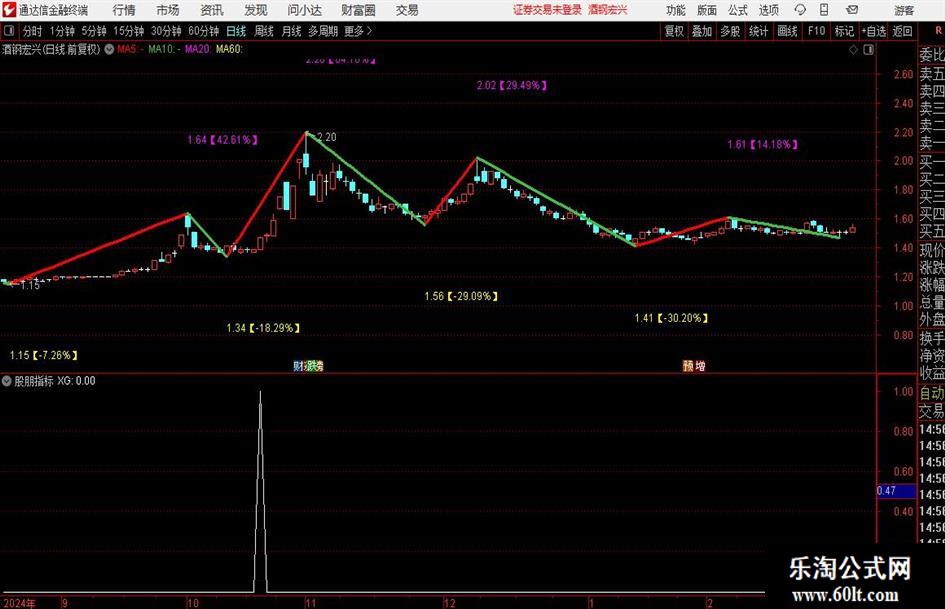Click the 1.56【-29.09%】 swing label
The height and width of the screenshot is (609, 945).
(x=461, y=296)
